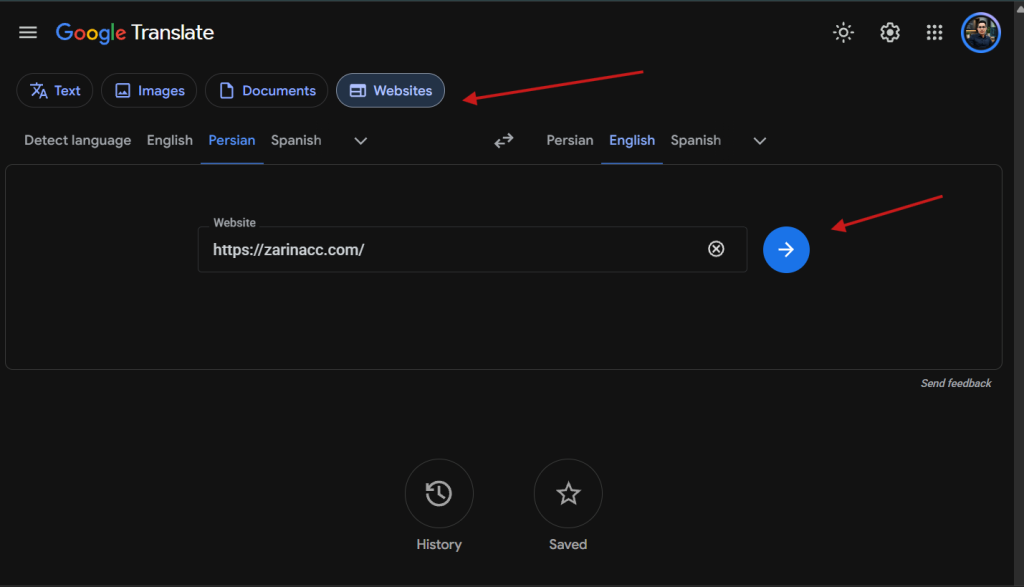Clear the website URL field
This screenshot has height=587, width=1024.
716,249
